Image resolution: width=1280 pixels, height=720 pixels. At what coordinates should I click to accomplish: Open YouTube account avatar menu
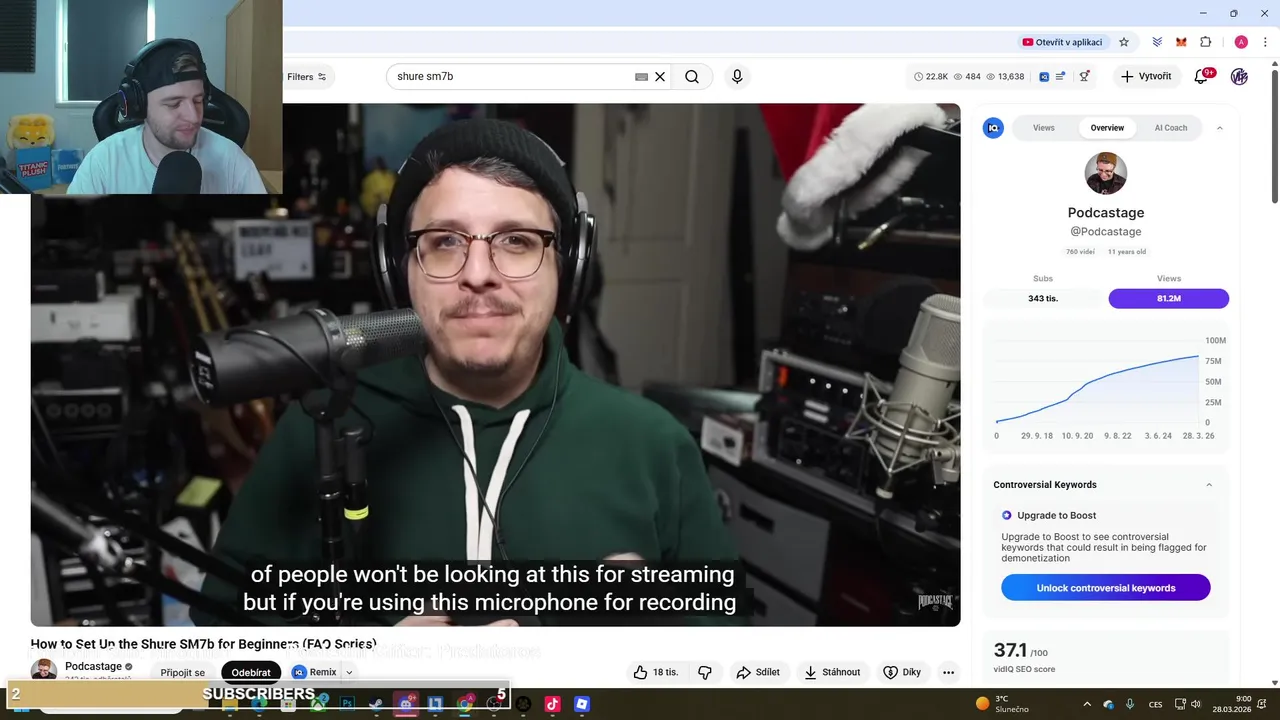coord(1239,77)
